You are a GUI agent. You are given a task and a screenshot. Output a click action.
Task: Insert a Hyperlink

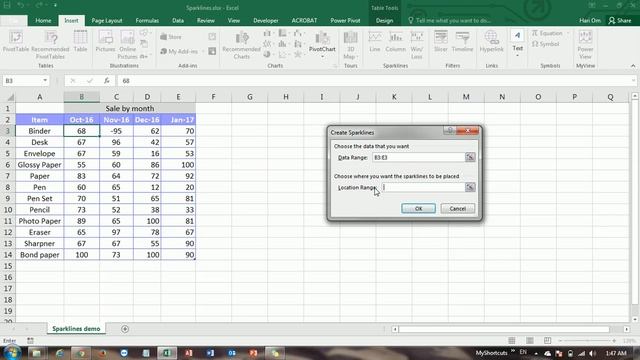[x=491, y=41]
